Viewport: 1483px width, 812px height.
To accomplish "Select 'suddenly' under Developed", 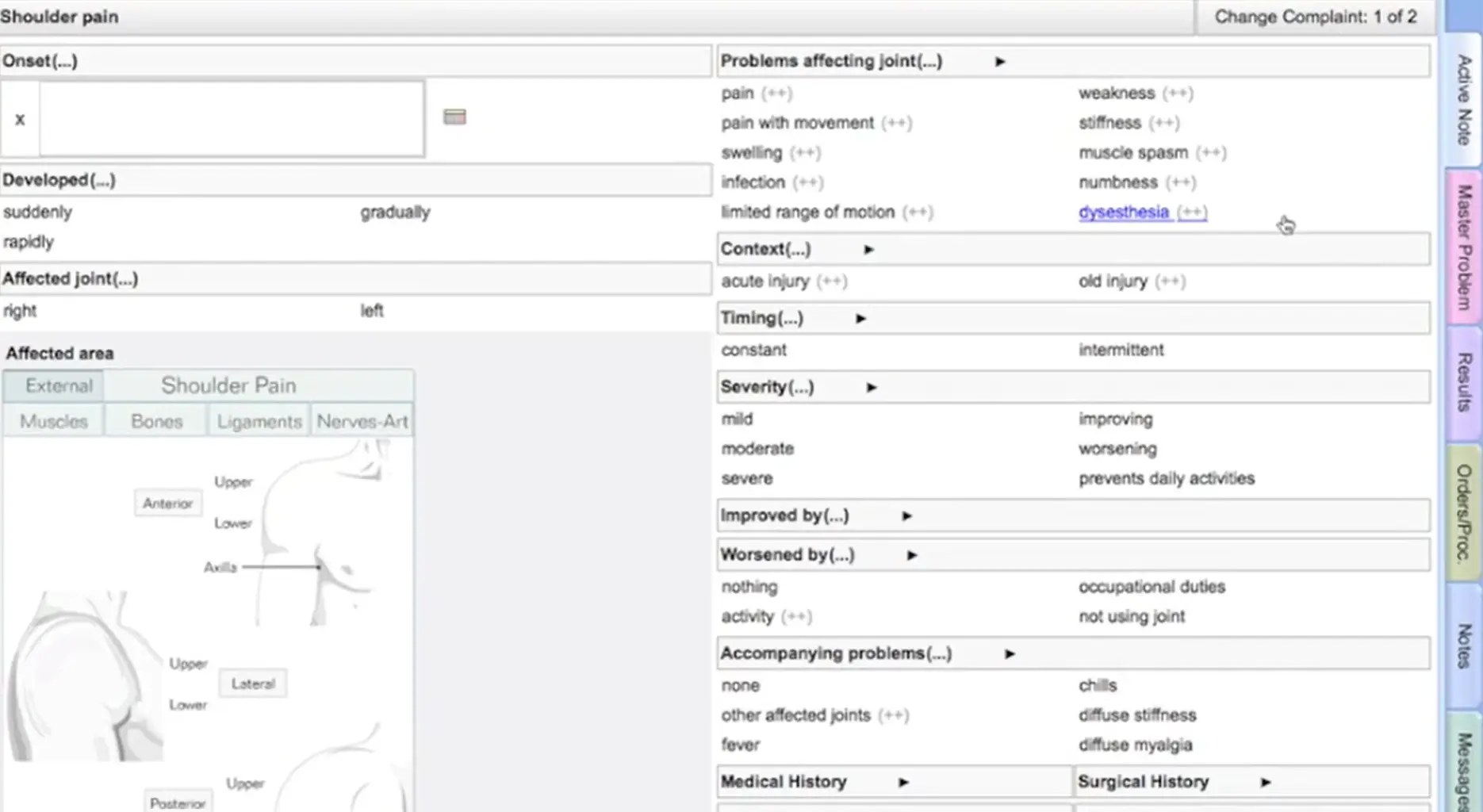I will pyautogui.click(x=37, y=212).
